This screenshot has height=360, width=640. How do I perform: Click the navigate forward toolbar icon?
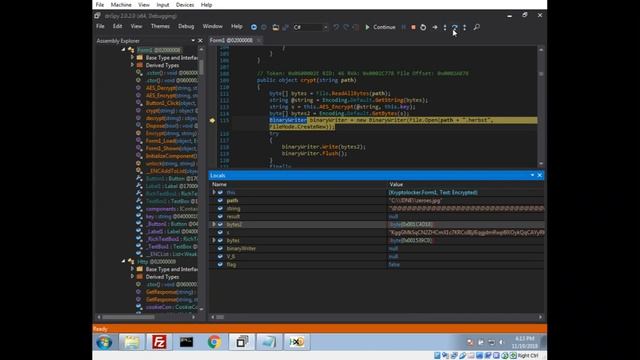264,27
